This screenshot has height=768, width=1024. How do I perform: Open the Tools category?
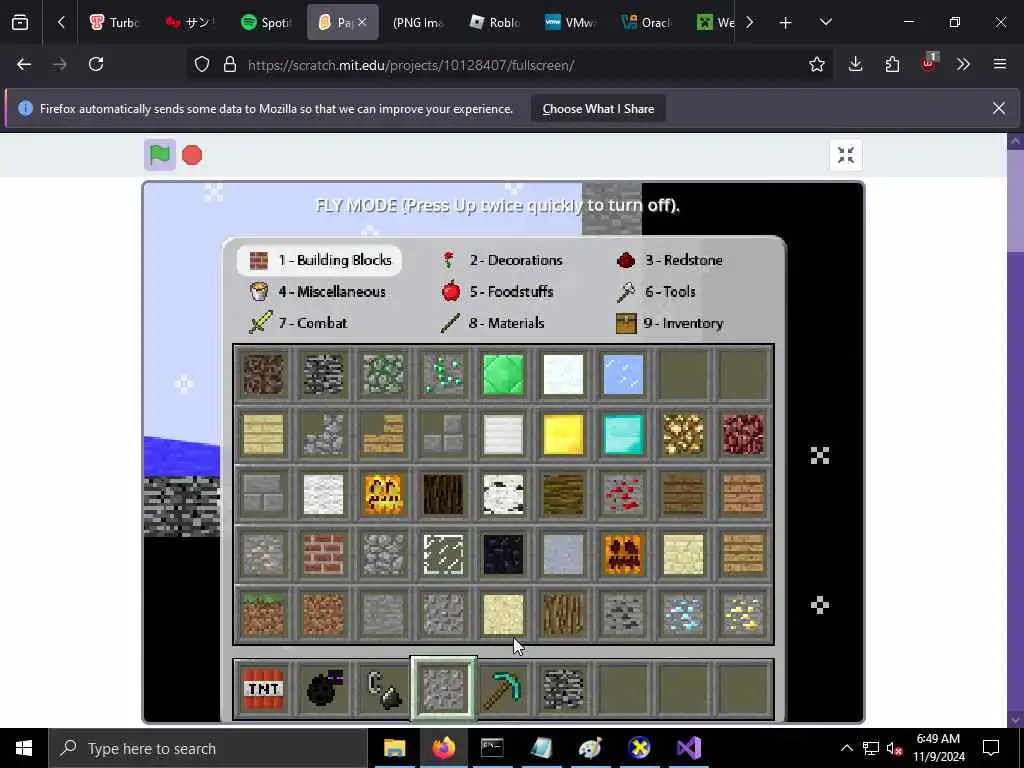point(657,291)
